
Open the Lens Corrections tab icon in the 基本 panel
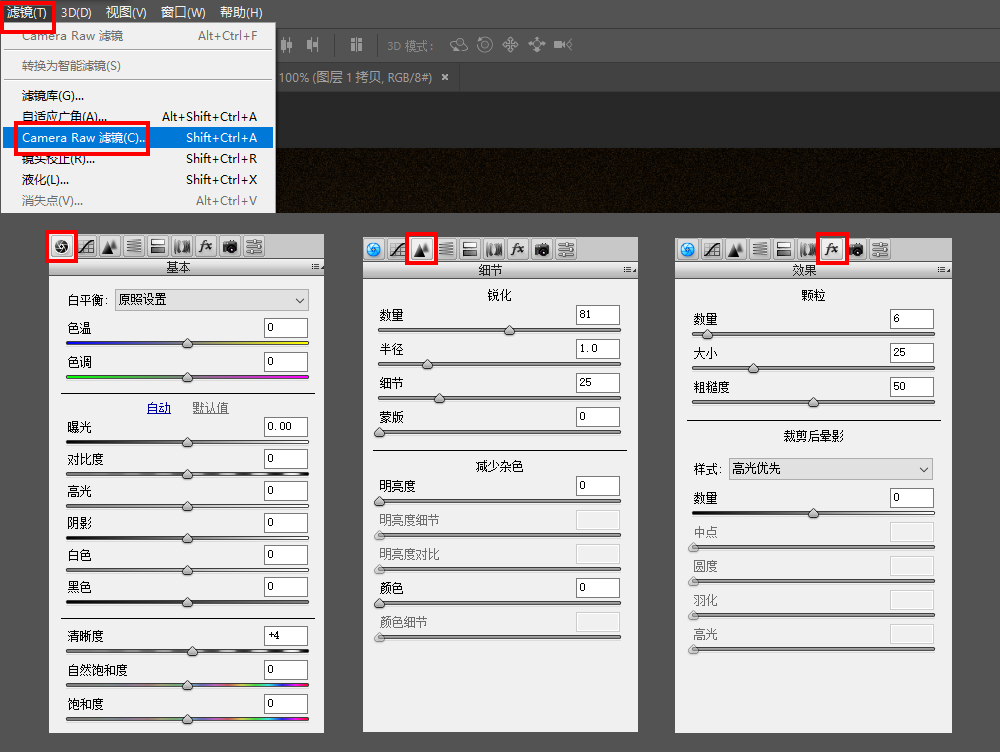pyautogui.click(x=182, y=246)
